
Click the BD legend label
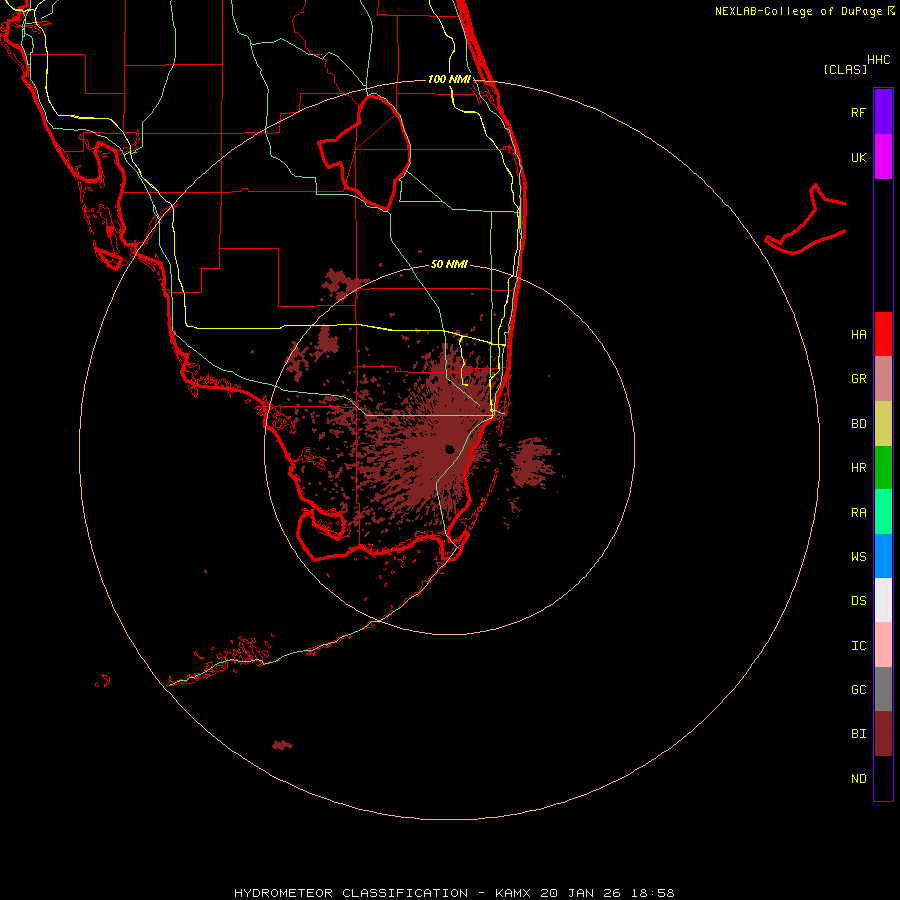858,424
